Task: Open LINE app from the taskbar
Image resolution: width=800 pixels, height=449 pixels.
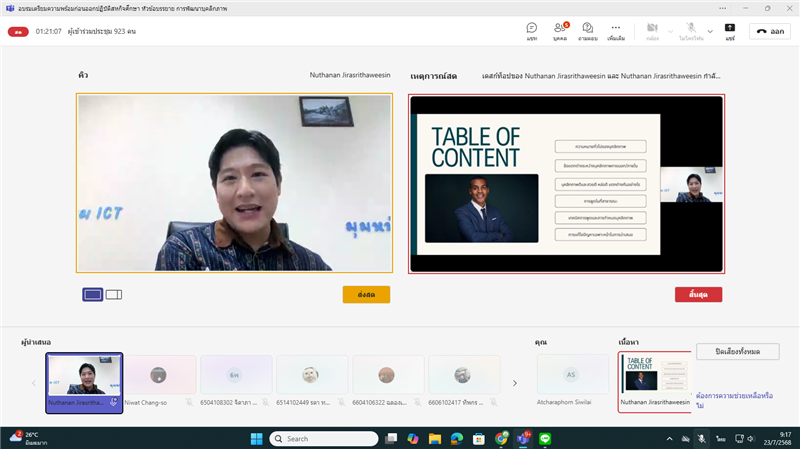Action: point(546,438)
